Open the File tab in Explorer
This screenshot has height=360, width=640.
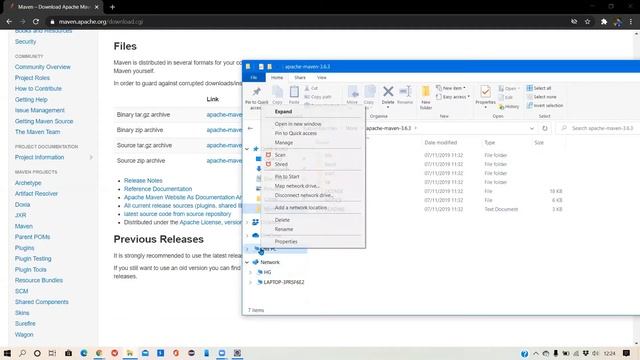click(x=254, y=77)
